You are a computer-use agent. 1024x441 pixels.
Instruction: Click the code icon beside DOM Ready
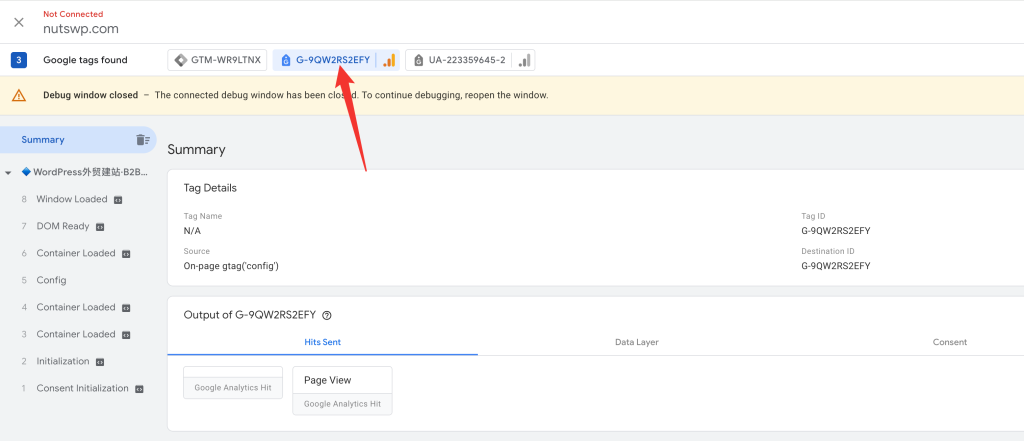click(100, 227)
